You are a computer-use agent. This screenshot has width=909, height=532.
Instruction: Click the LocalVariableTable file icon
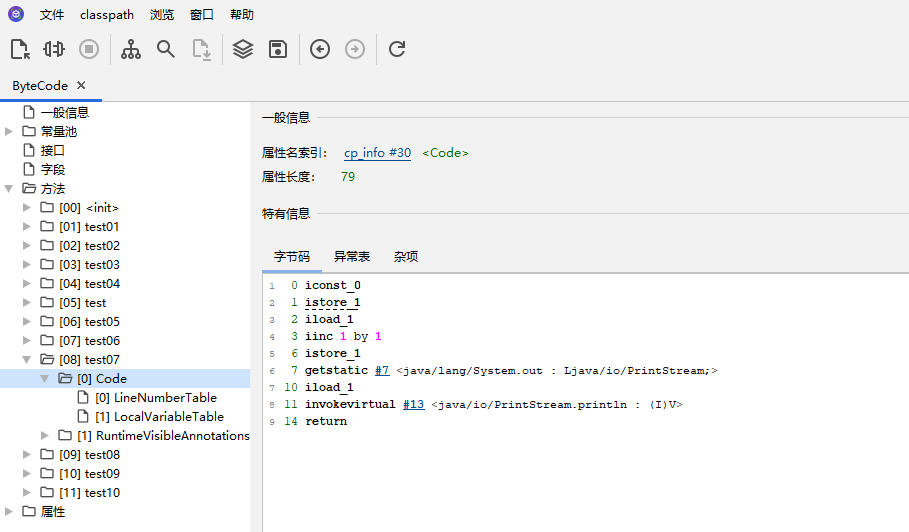(83, 416)
